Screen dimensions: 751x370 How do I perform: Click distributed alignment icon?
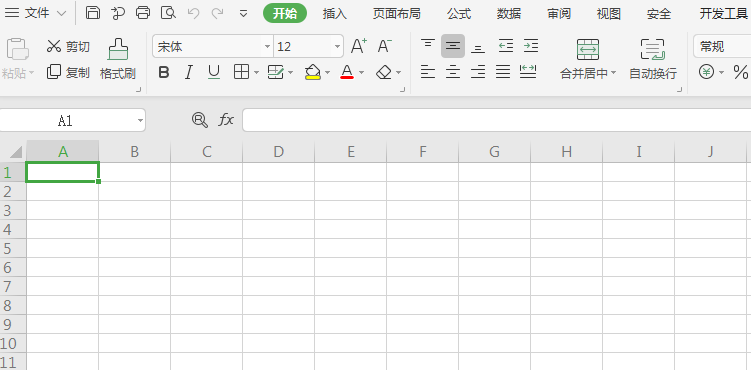click(528, 72)
